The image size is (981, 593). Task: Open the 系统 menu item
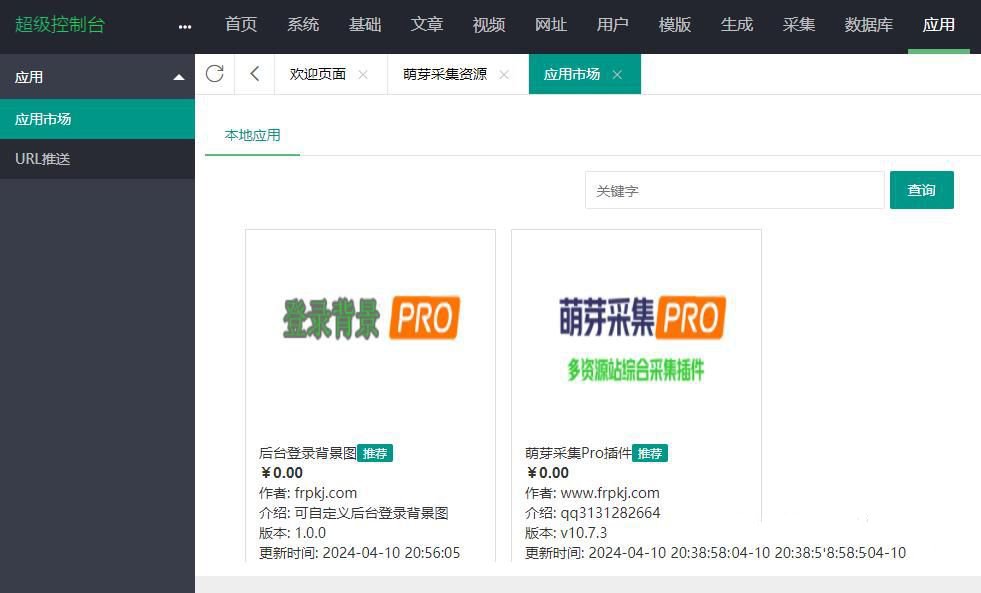click(x=303, y=25)
